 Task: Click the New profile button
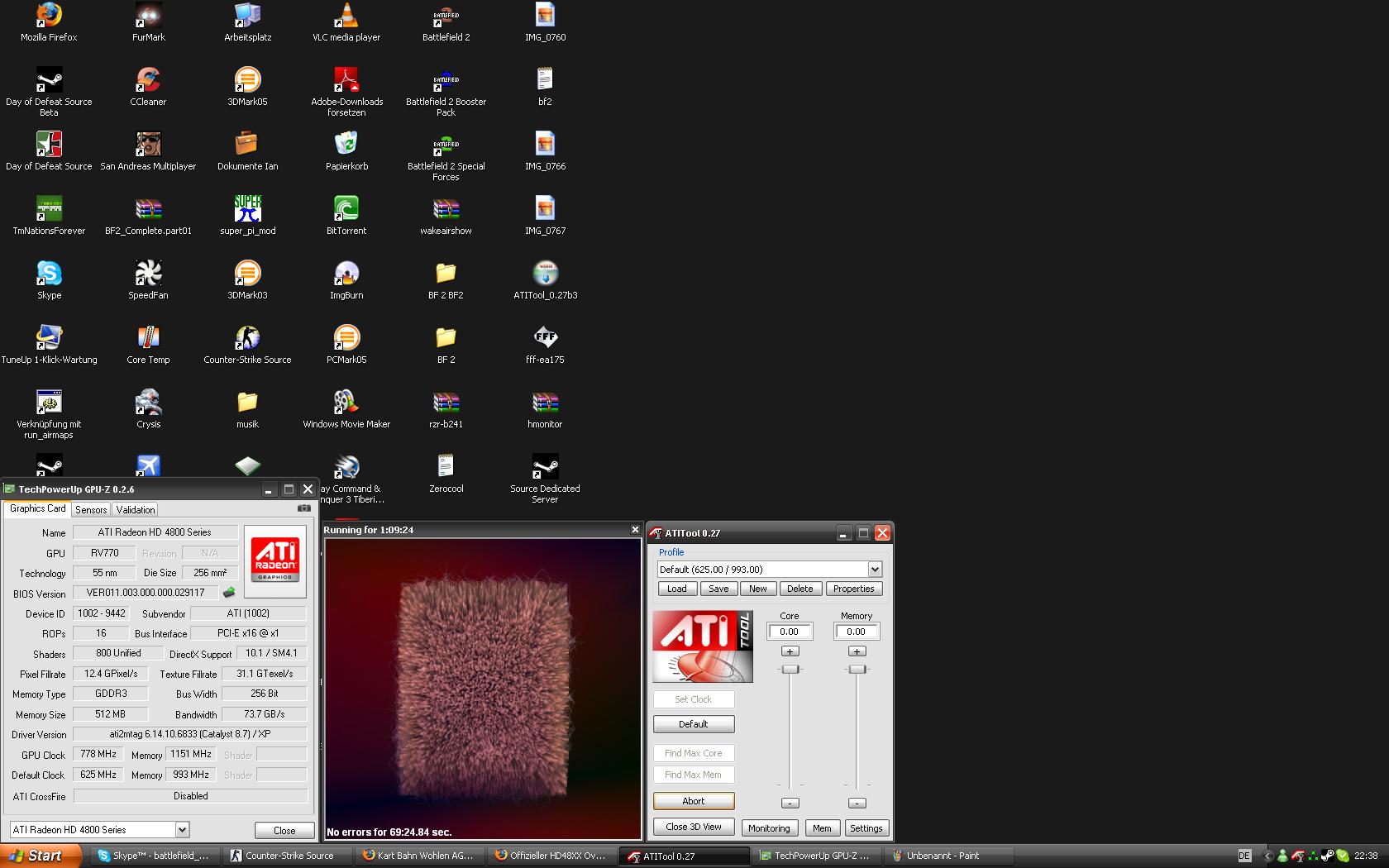pyautogui.click(x=758, y=589)
